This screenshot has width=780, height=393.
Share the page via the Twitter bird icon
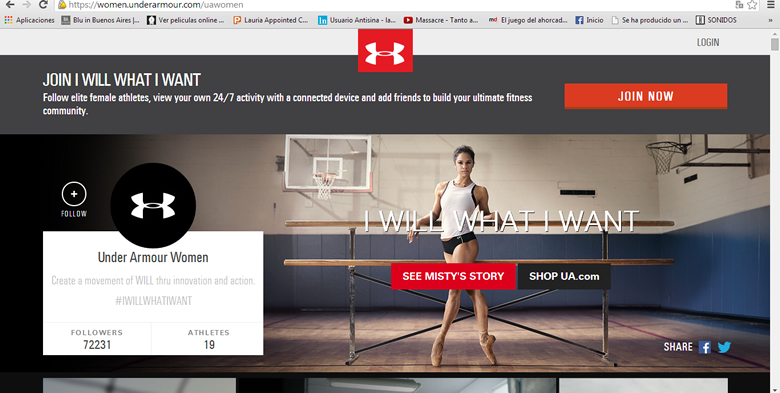[x=724, y=347]
